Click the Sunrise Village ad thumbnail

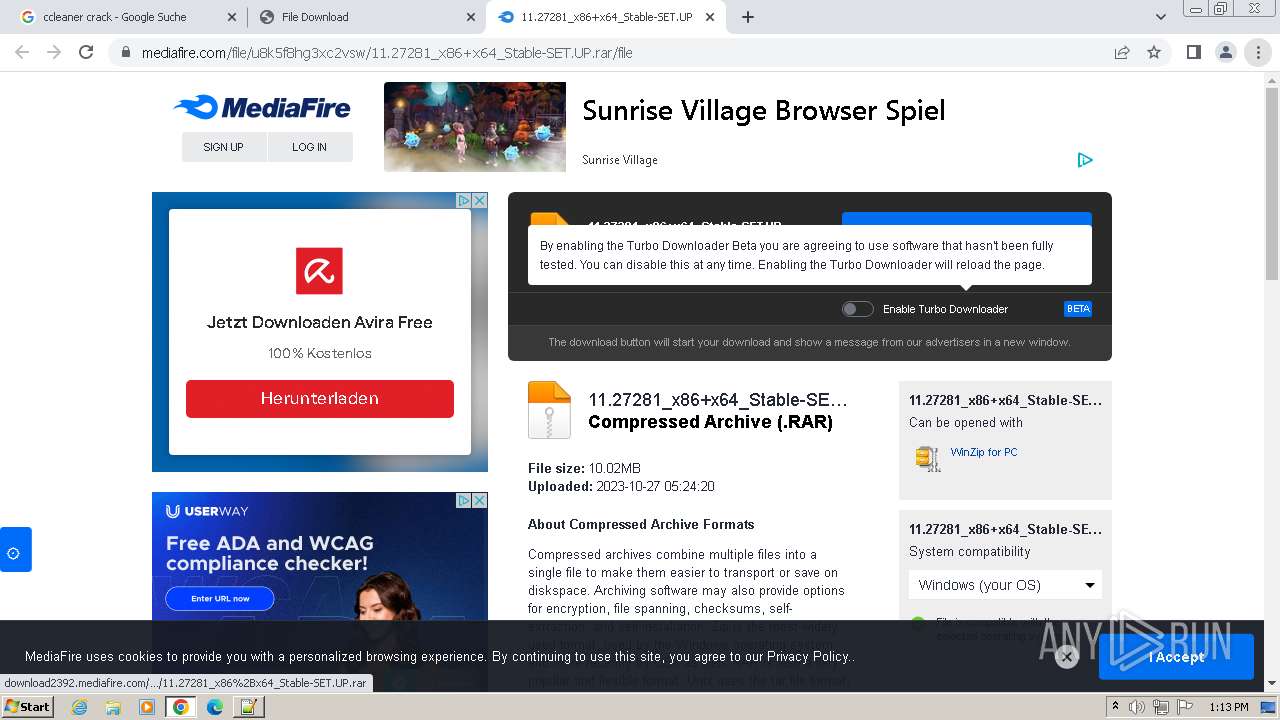475,127
